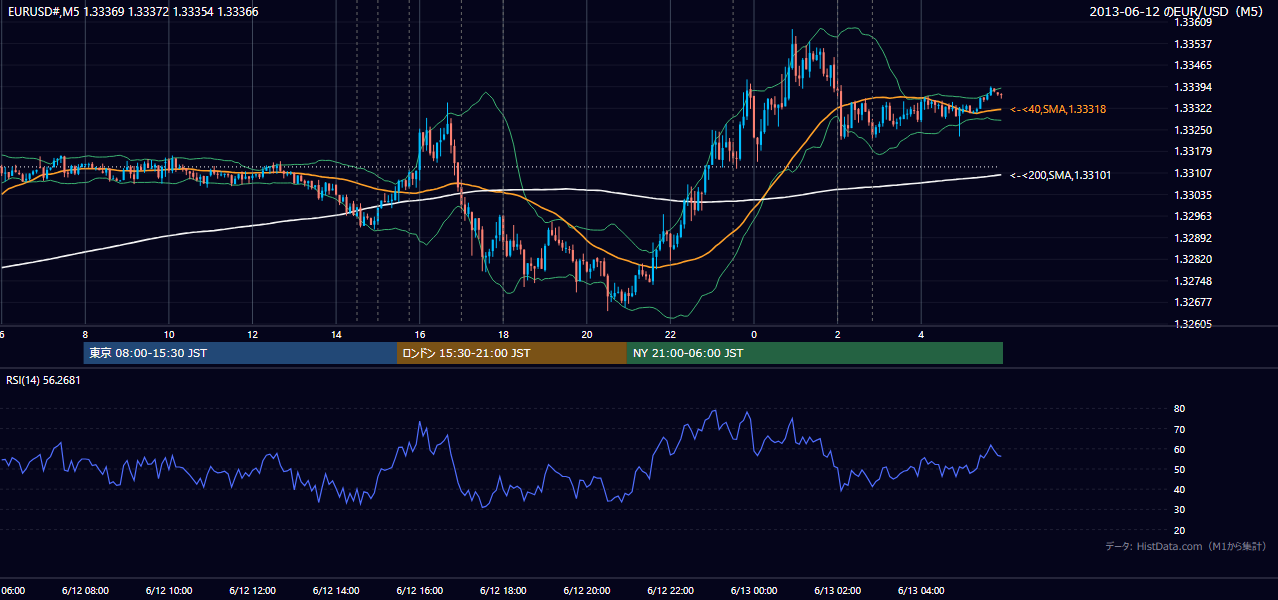Click RSI scale level 50
This screenshot has width=1278, height=600.
point(1179,469)
